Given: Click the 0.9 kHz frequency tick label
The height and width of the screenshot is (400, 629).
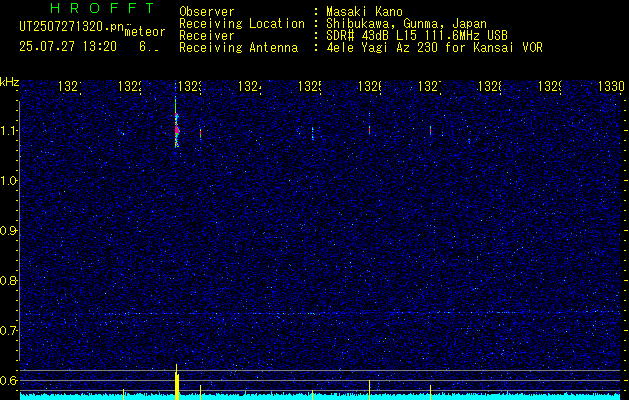Looking at the screenshot, I should pyautogui.click(x=8, y=231).
